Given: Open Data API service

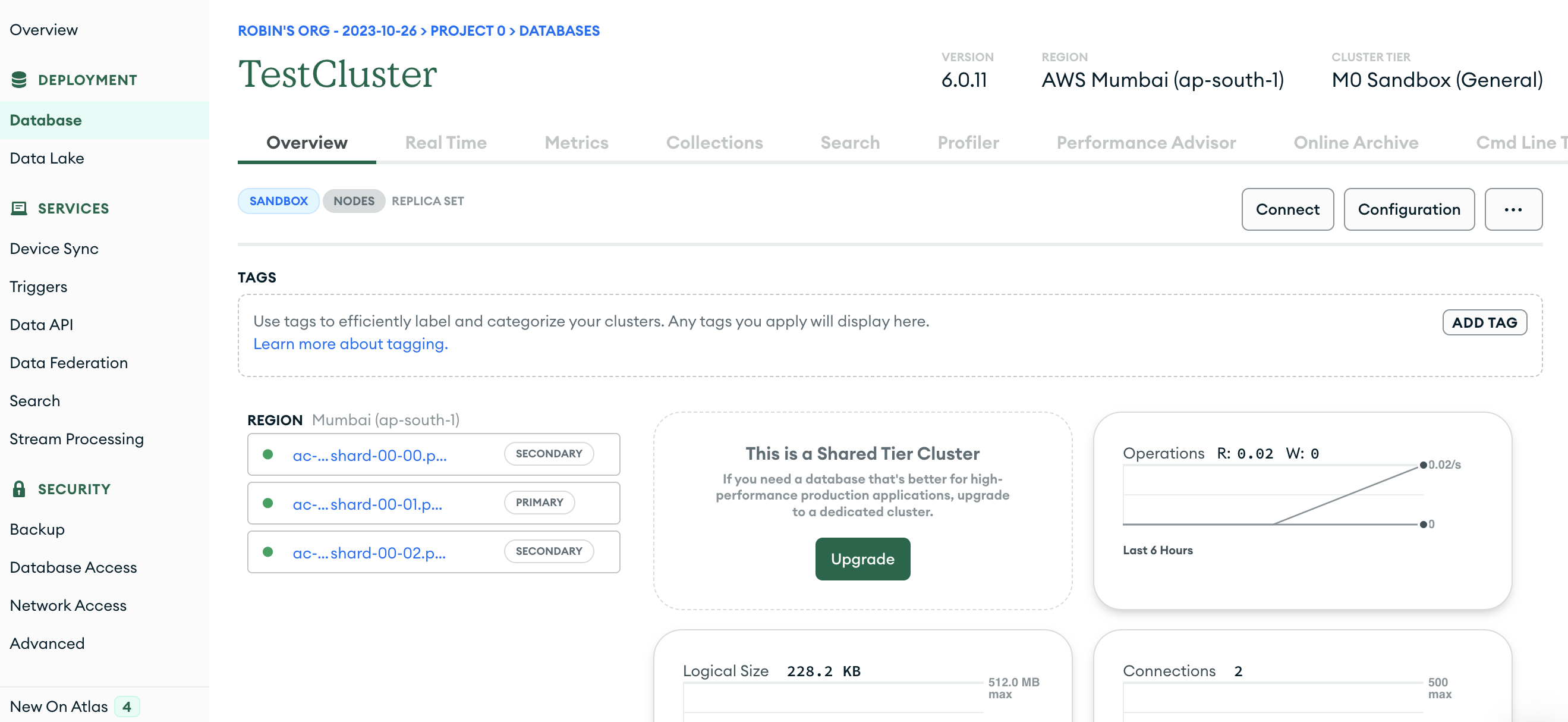Looking at the screenshot, I should coord(42,325).
